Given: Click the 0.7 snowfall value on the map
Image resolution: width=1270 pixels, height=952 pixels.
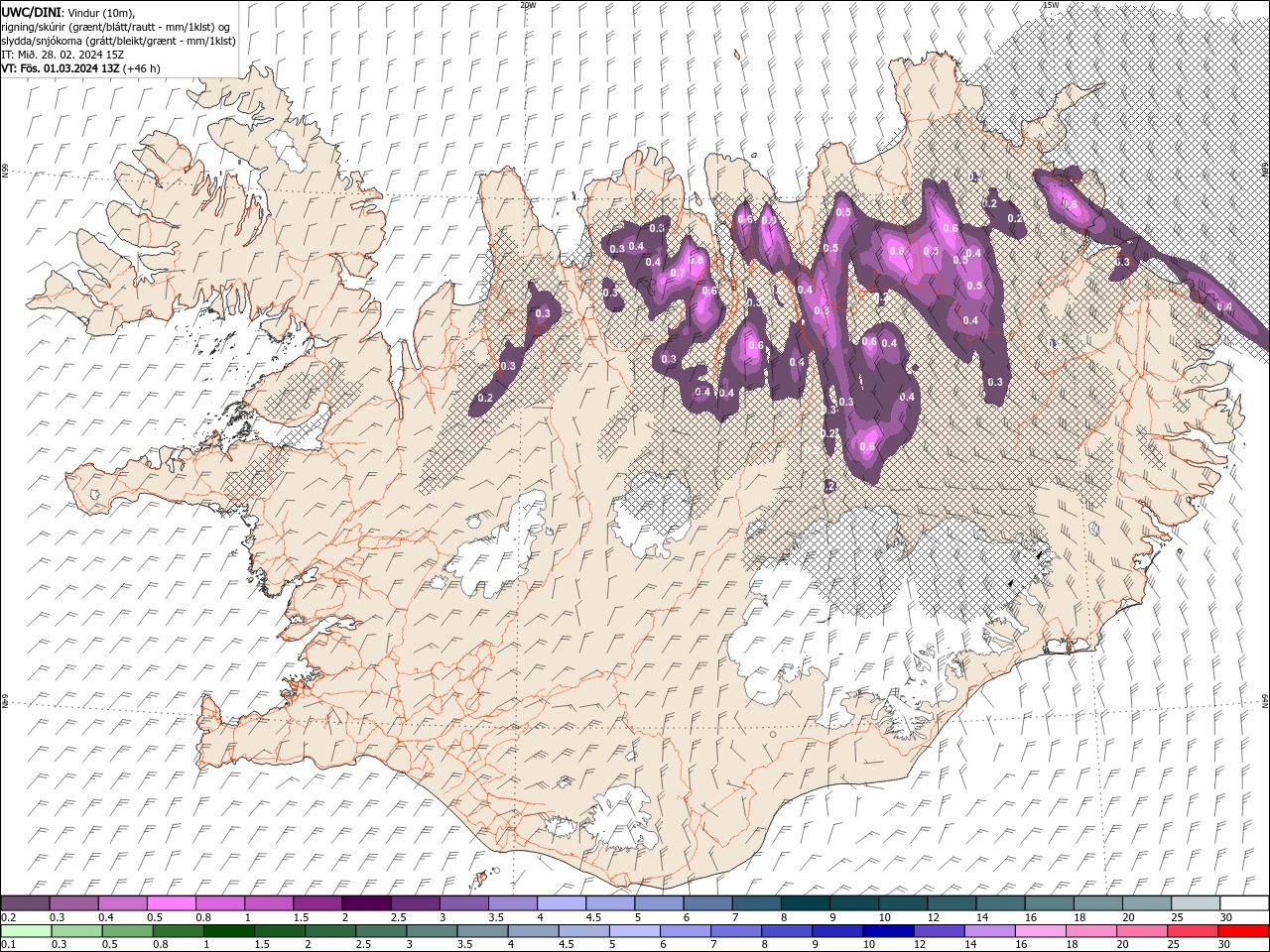Looking at the screenshot, I should pos(678,273).
